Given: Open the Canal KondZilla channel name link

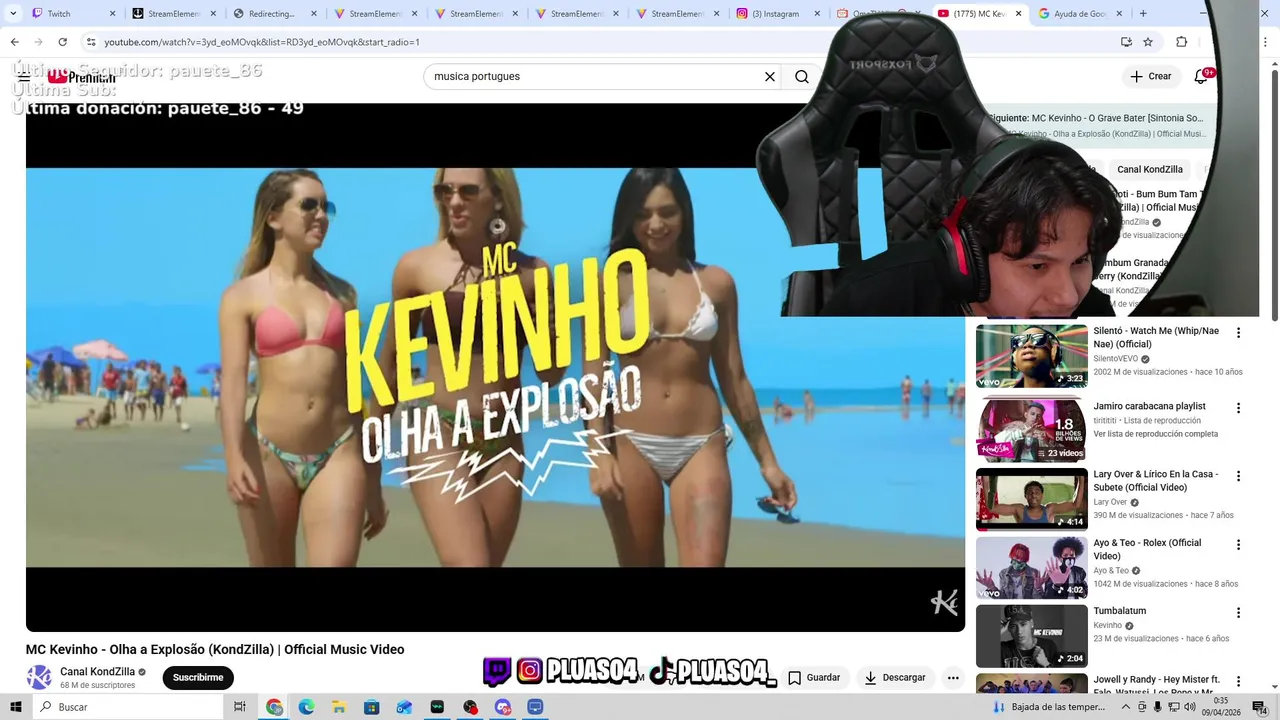Looking at the screenshot, I should pos(97,672).
